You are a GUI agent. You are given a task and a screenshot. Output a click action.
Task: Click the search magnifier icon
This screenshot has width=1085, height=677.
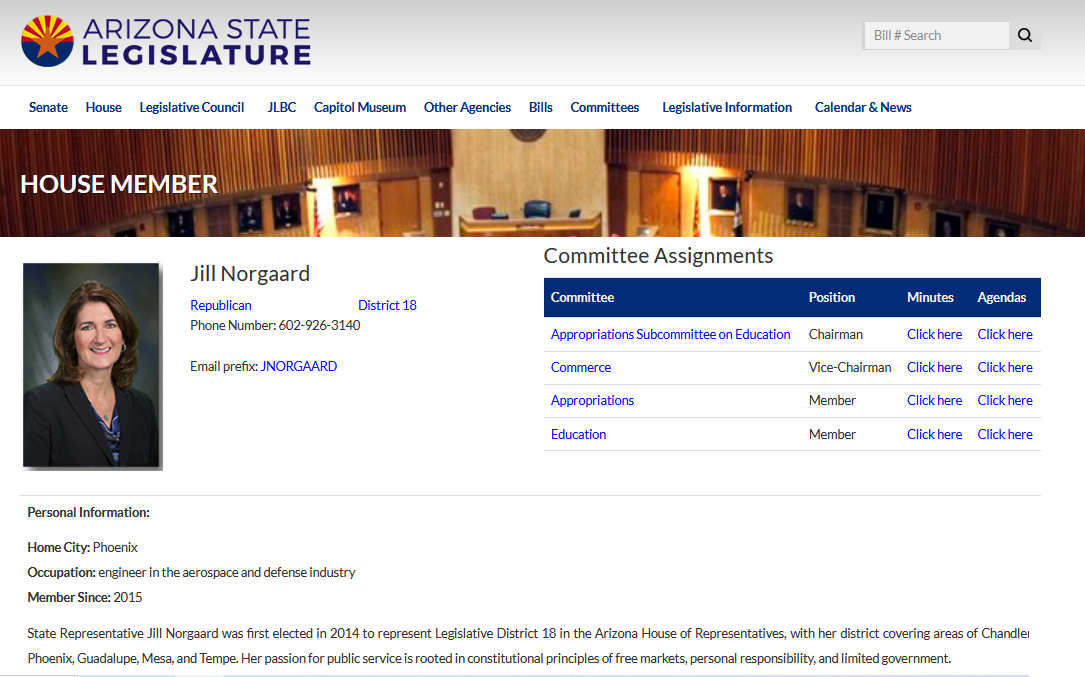click(1025, 35)
